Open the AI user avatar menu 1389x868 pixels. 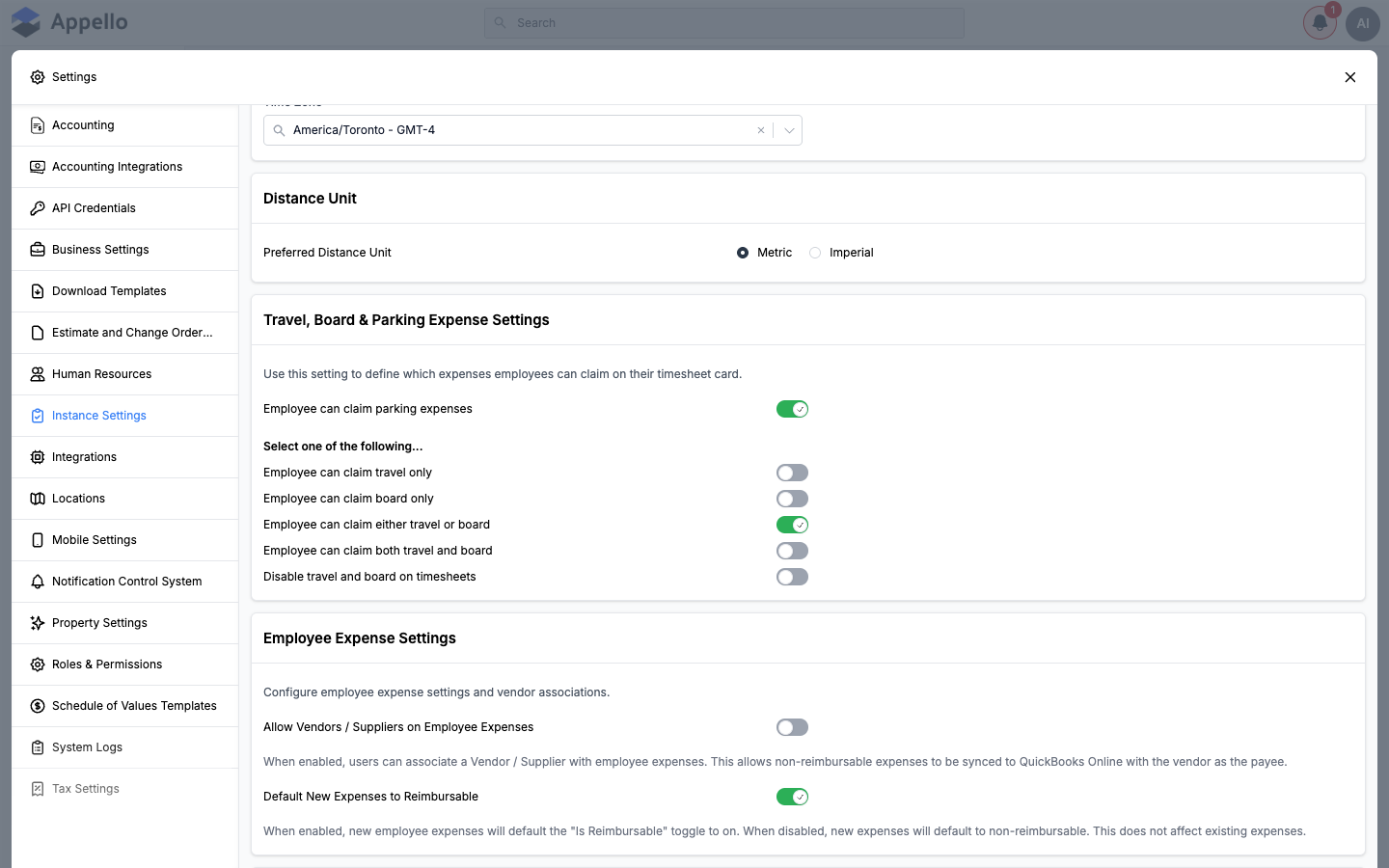[x=1363, y=23]
